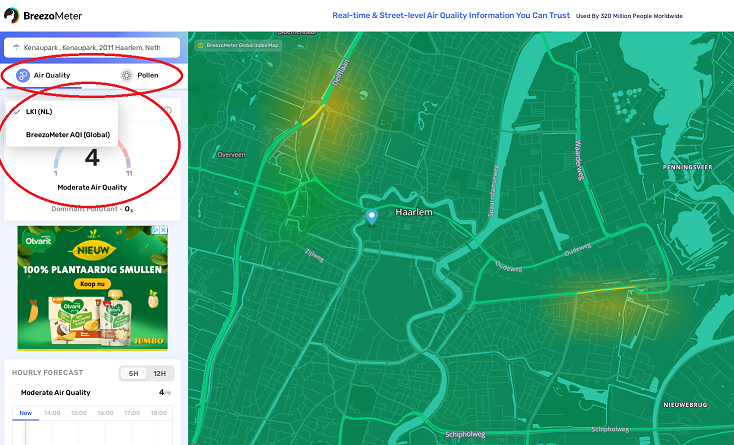
Task: Click the air quality gauge showing 4
Action: [92, 158]
